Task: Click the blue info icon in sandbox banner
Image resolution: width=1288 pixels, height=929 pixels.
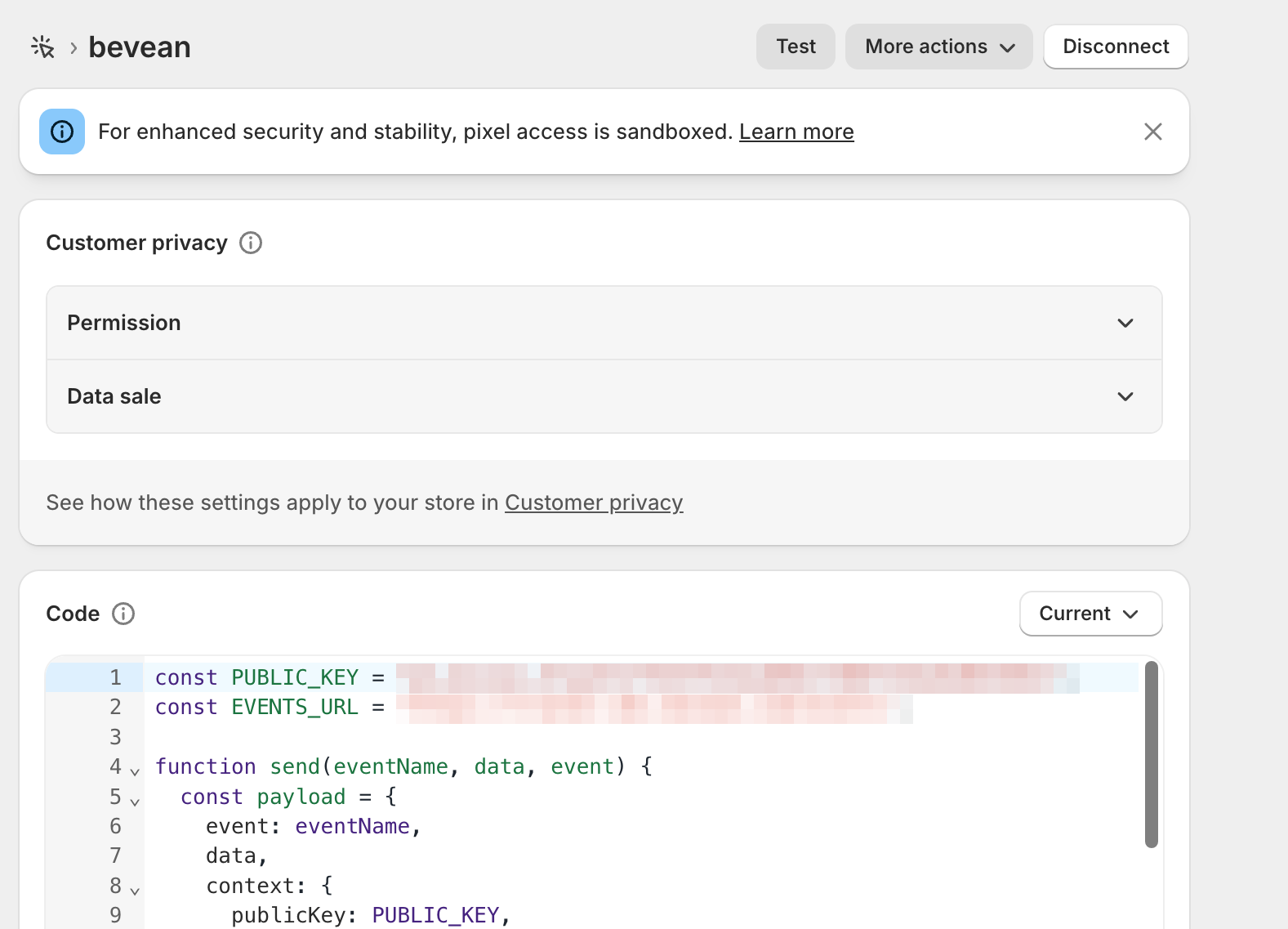Action: (62, 132)
